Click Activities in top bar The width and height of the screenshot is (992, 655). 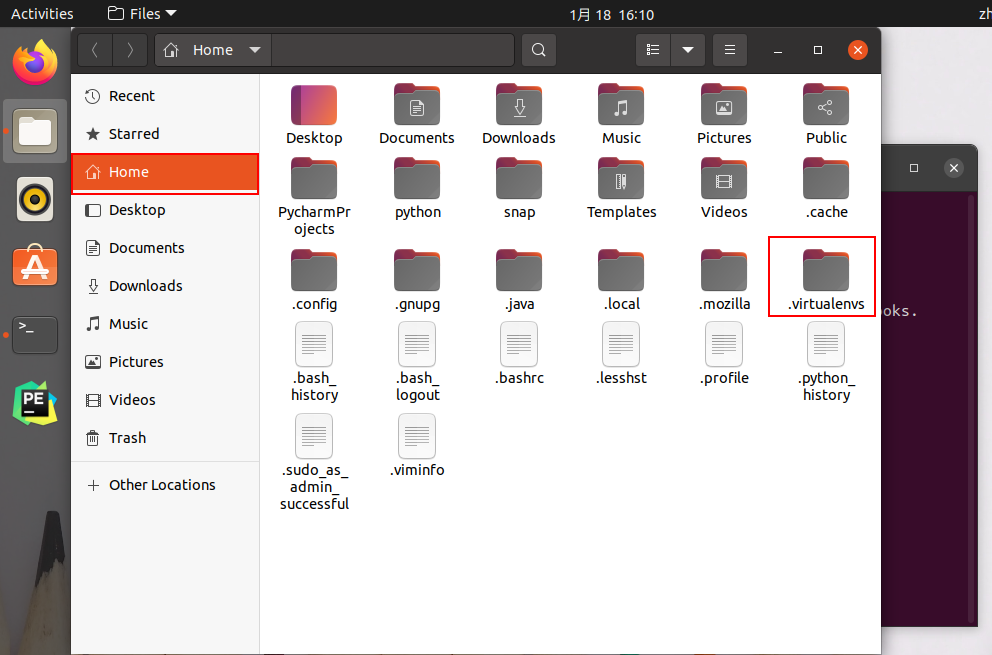pyautogui.click(x=42, y=13)
